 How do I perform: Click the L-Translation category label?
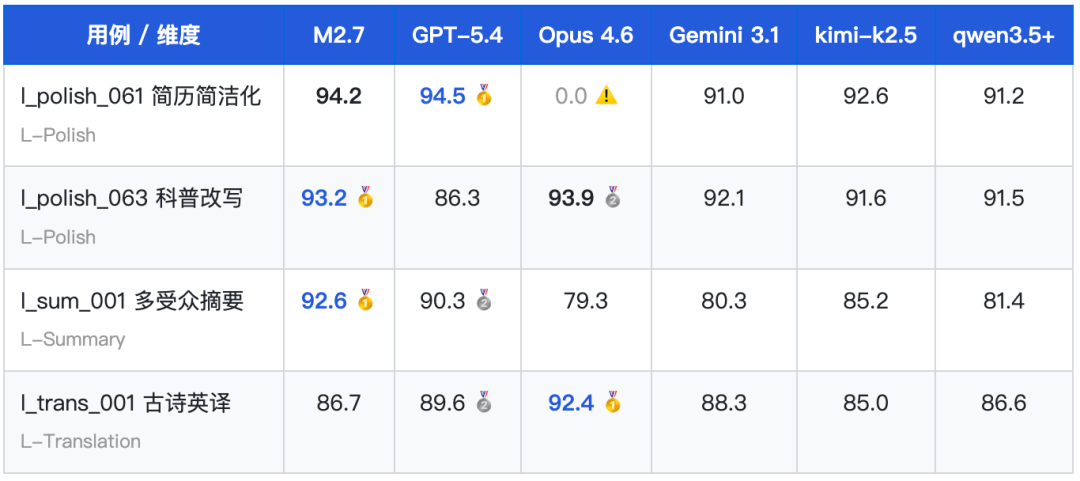(81, 441)
